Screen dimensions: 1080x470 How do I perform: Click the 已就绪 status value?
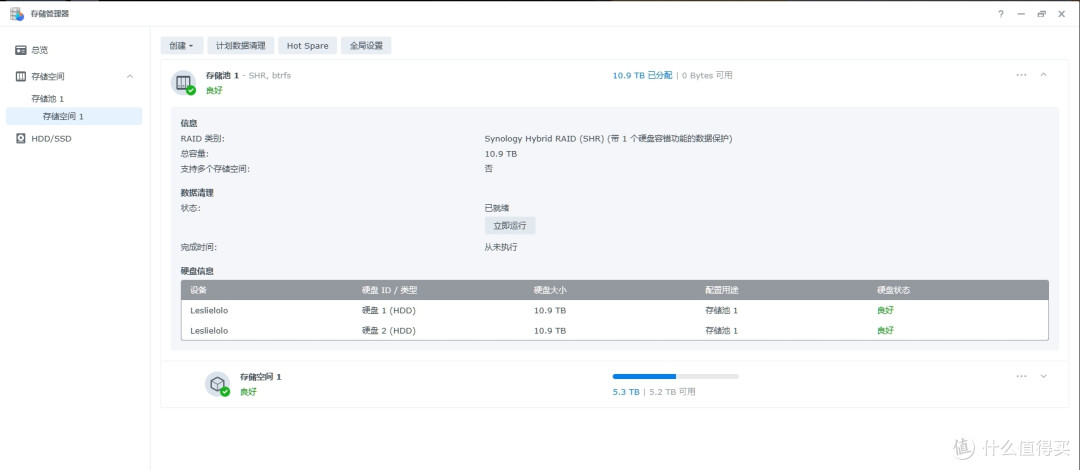(497, 208)
